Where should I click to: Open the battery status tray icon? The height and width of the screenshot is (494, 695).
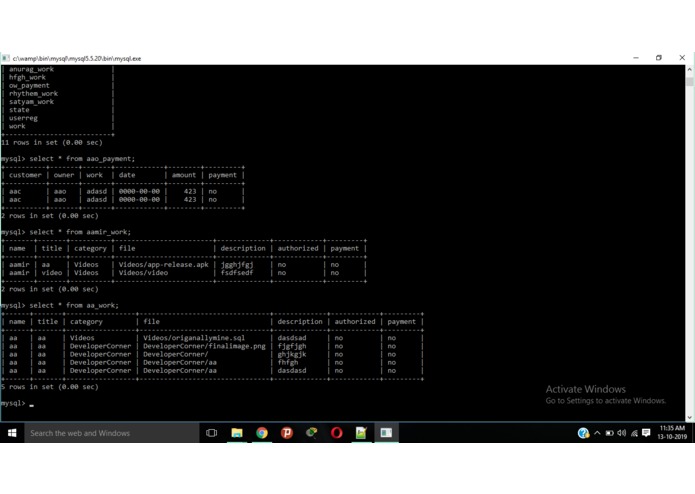pyautogui.click(x=610, y=433)
